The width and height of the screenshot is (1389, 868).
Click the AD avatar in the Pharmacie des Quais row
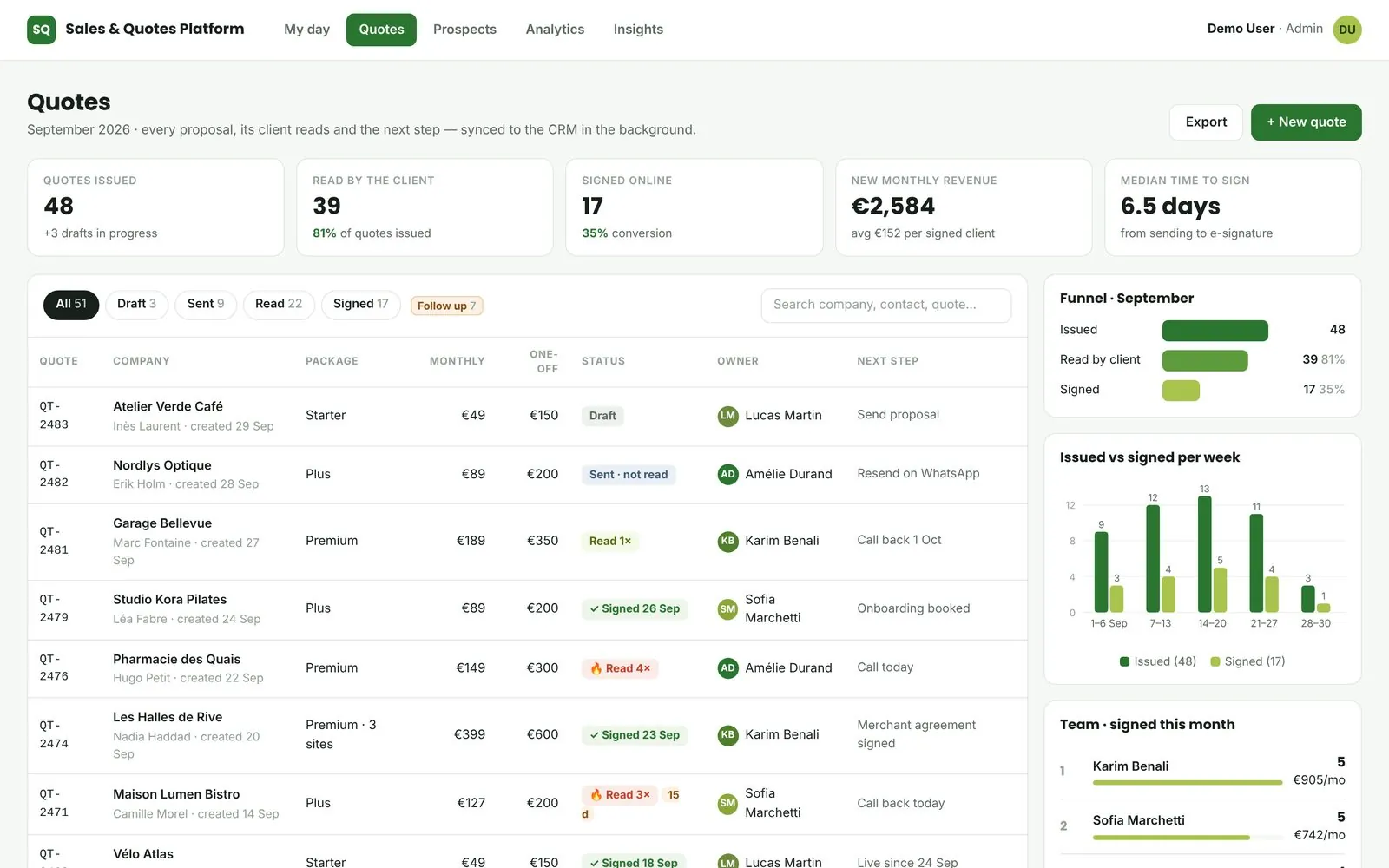click(727, 667)
